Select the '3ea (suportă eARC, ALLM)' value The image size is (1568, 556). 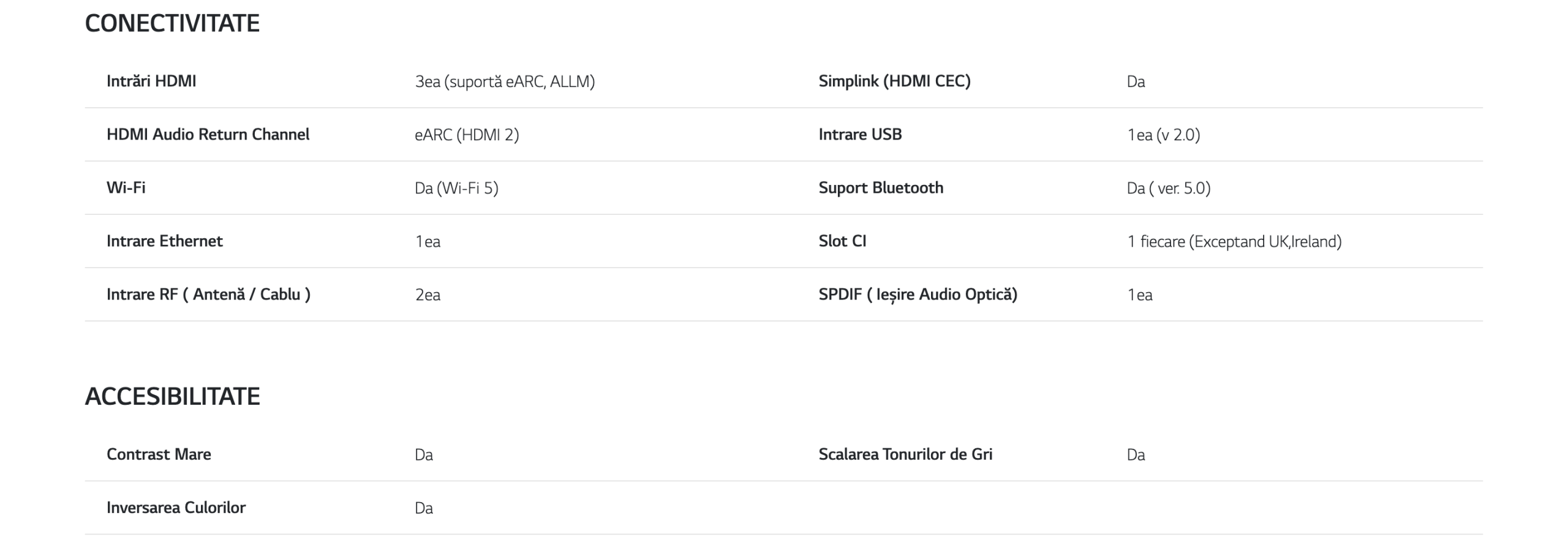(x=505, y=81)
